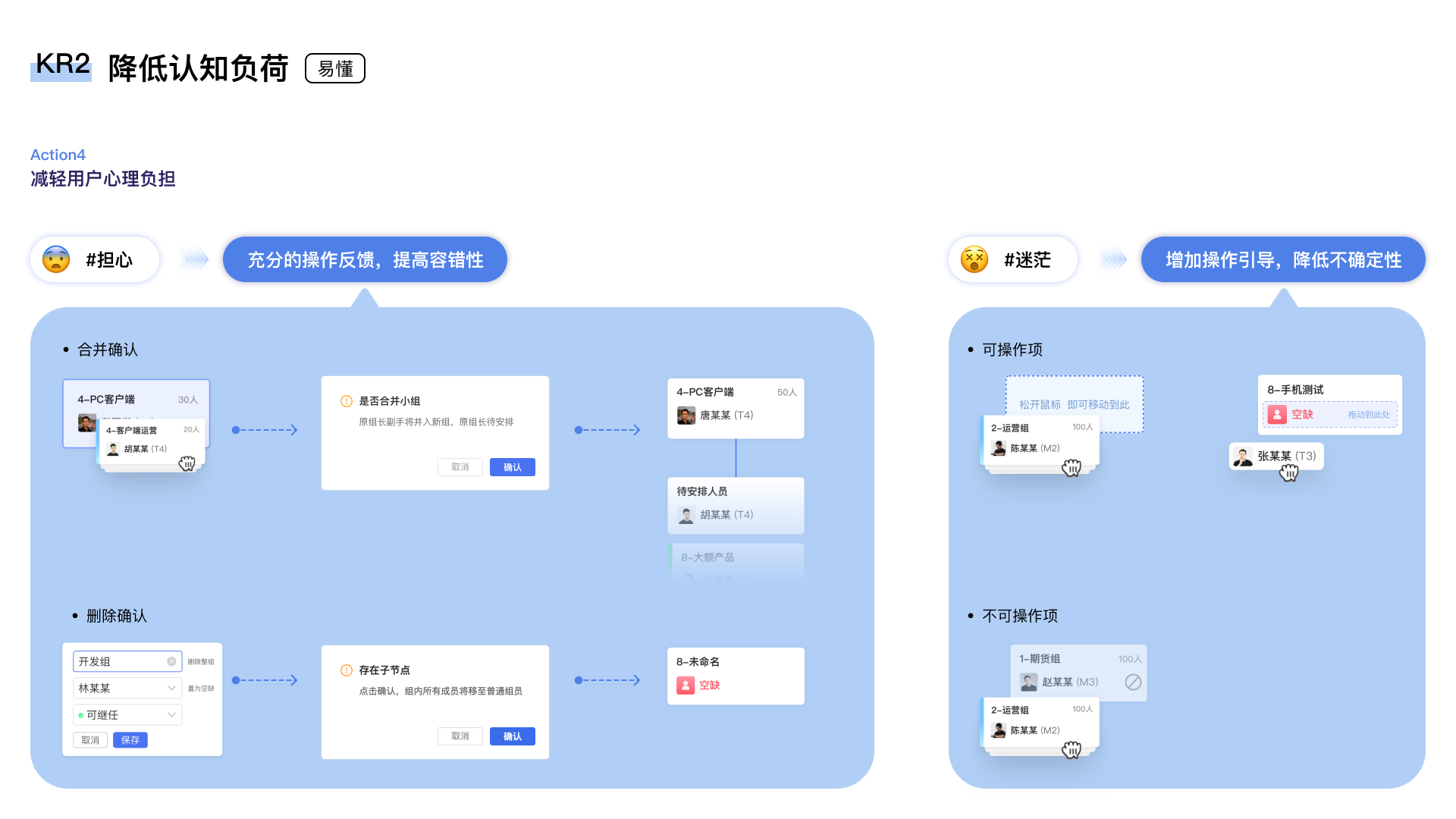Select the 充分的操作反馈 blue pill tab
Screen dimensions: 1456x819
(365, 259)
